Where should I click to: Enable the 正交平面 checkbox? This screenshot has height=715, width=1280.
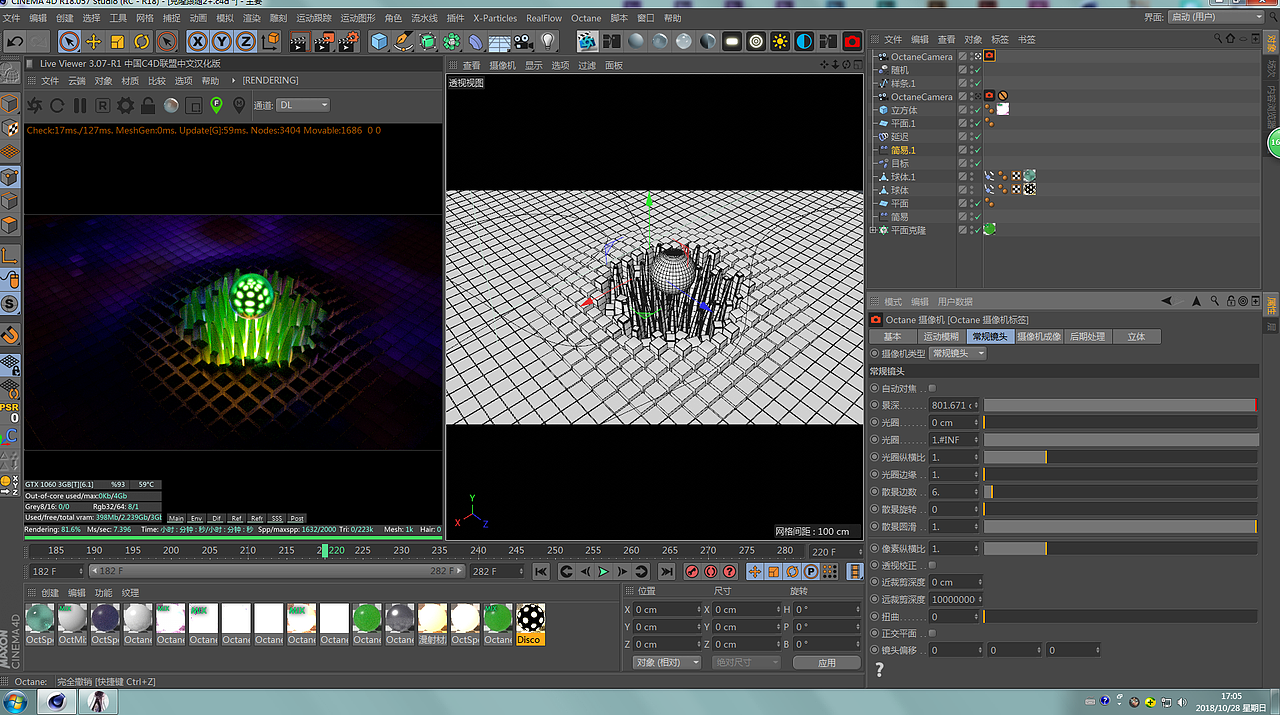(x=933, y=633)
